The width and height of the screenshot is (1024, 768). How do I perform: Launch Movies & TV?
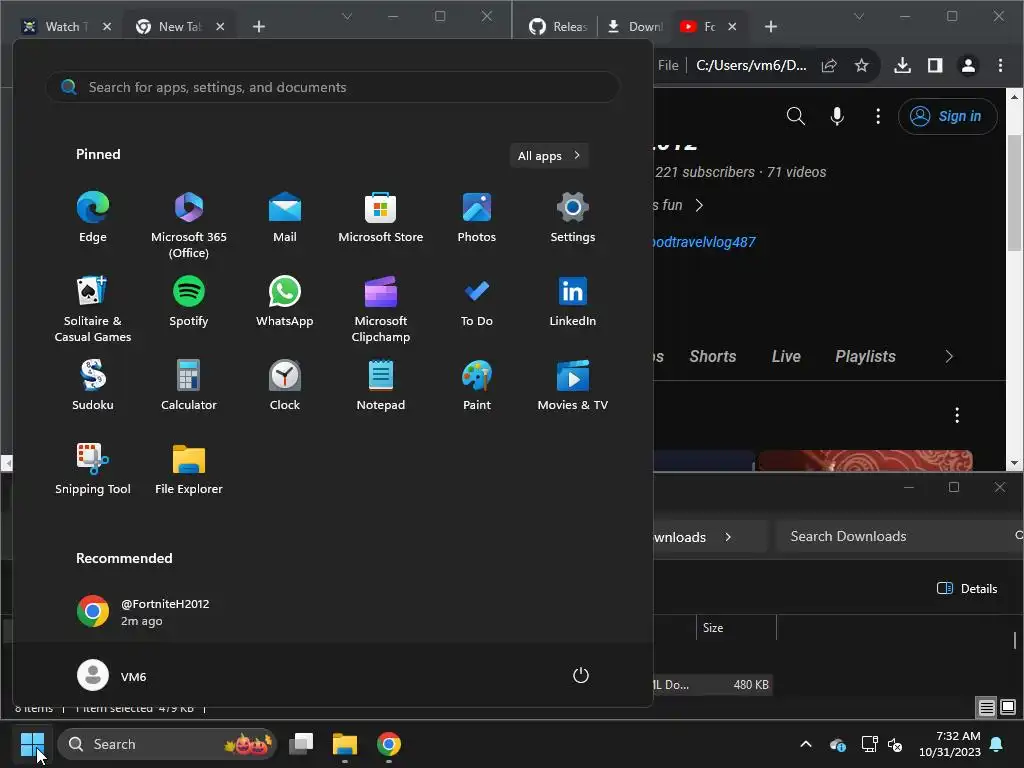[573, 385]
